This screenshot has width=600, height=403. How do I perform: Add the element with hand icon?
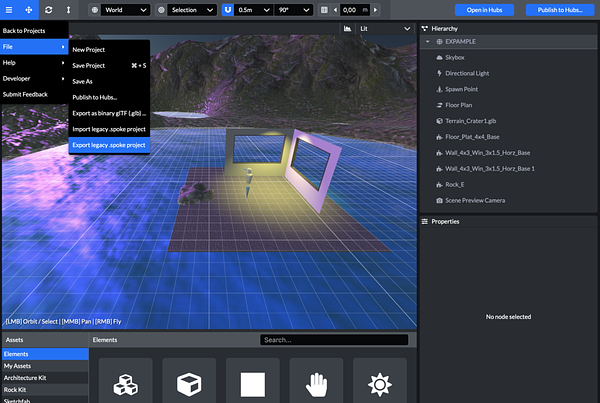[x=316, y=383]
